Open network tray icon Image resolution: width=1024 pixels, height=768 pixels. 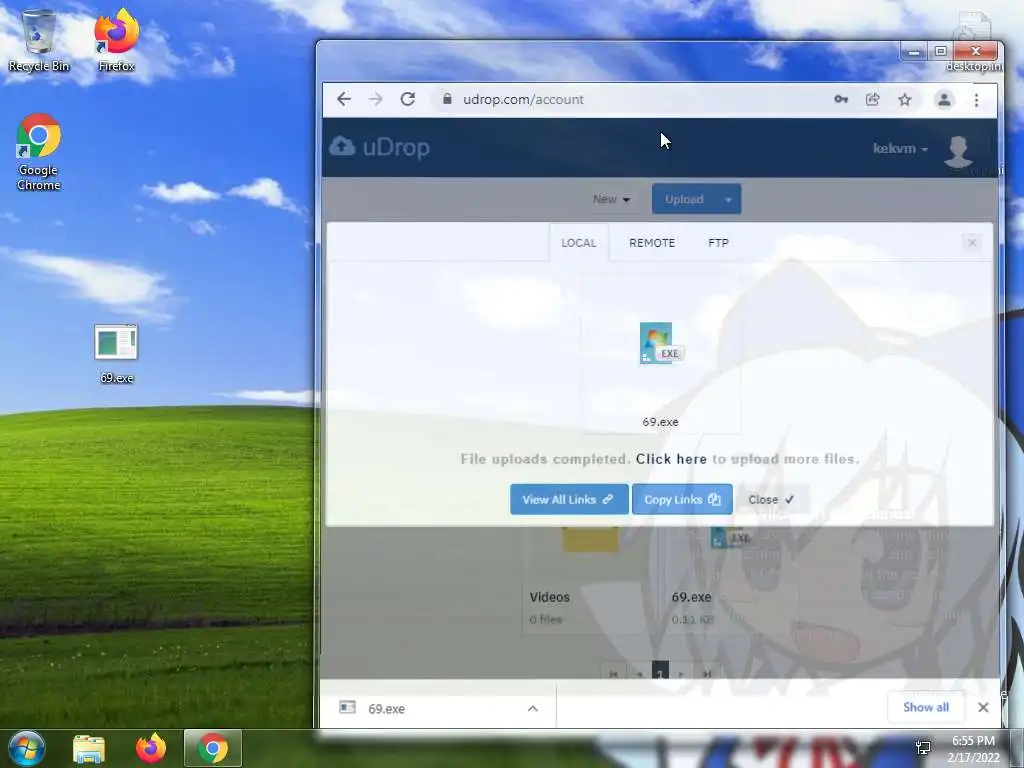pos(923,748)
